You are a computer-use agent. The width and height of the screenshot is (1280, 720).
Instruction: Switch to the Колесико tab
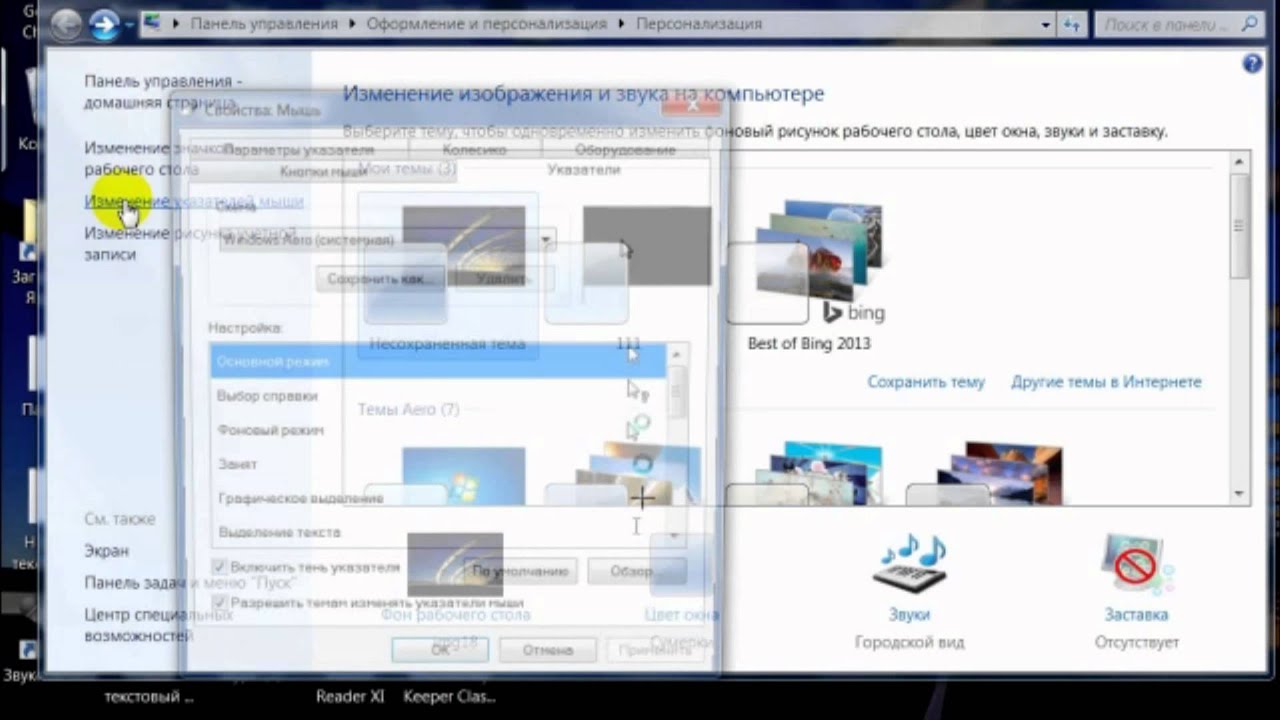coord(474,149)
